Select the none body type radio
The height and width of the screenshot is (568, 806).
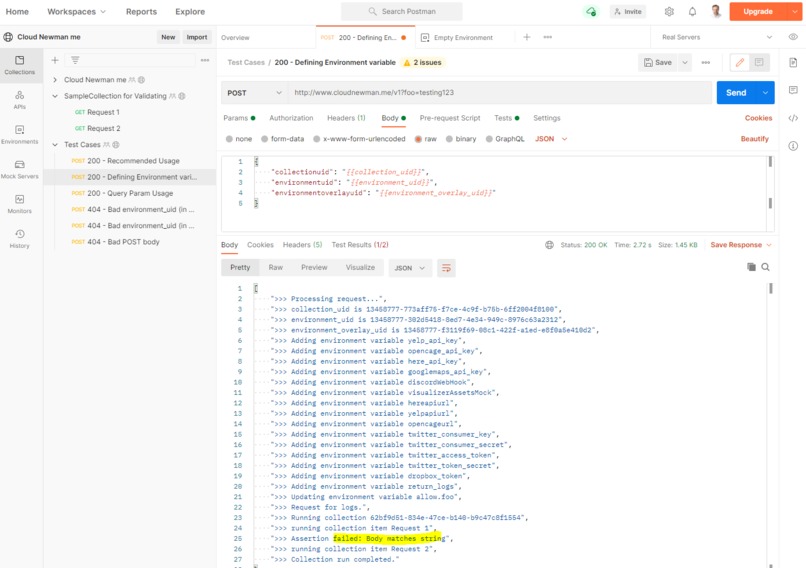[229, 139]
